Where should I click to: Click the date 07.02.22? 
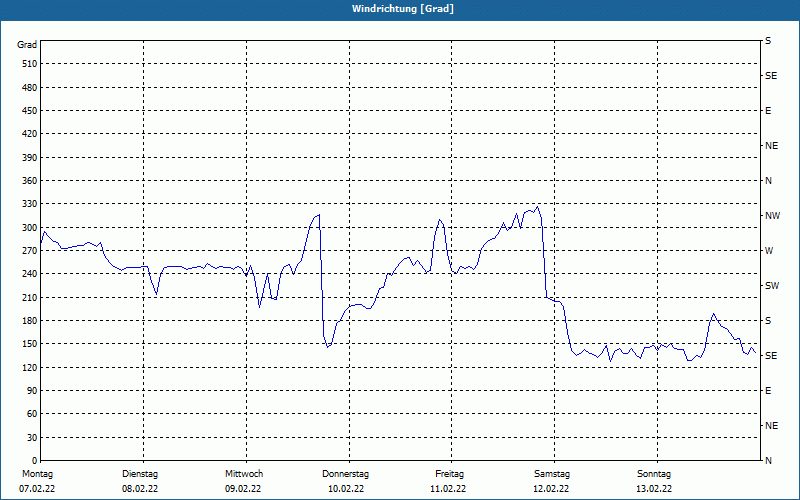click(37, 489)
